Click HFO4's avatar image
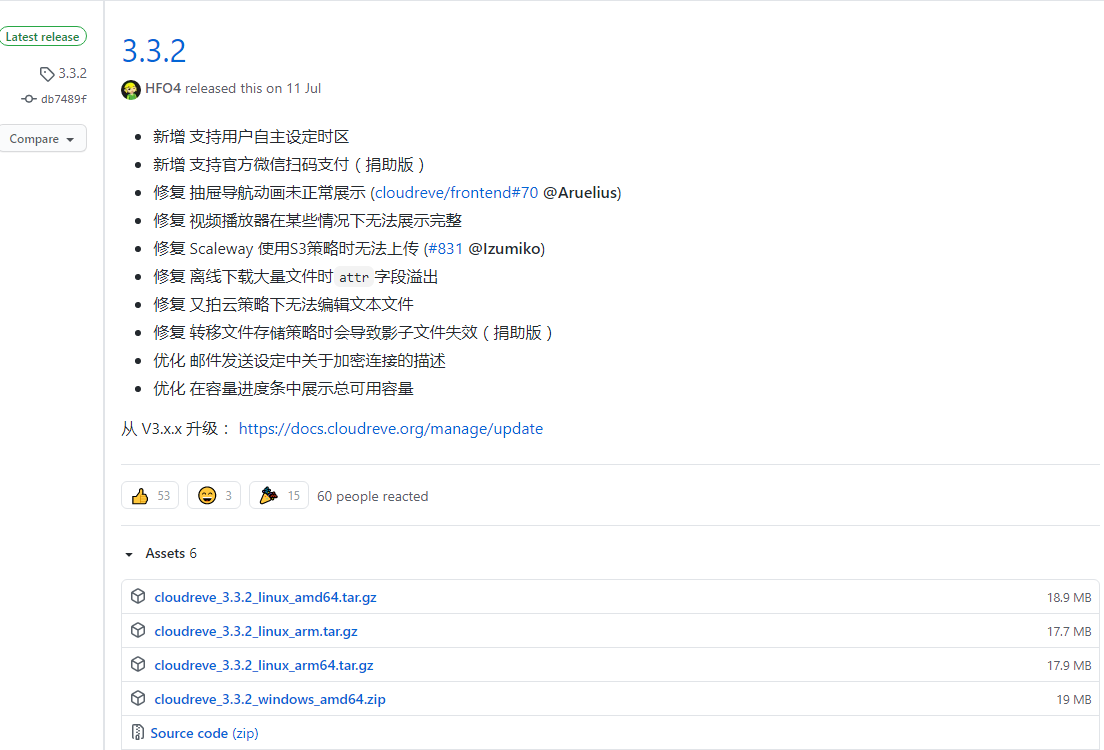 point(131,89)
